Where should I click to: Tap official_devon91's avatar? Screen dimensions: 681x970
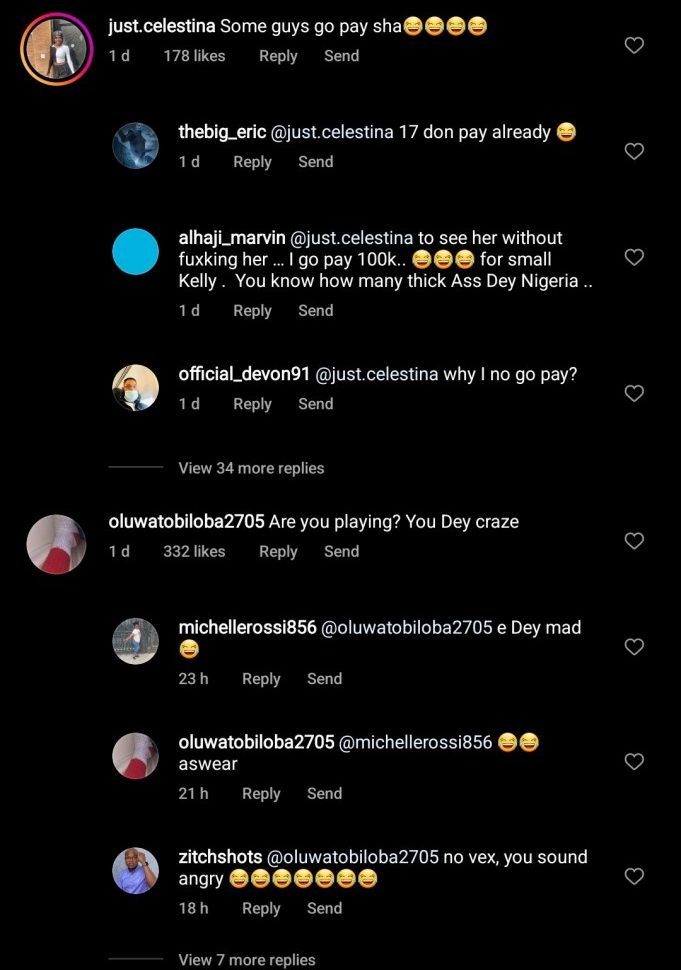(135, 388)
